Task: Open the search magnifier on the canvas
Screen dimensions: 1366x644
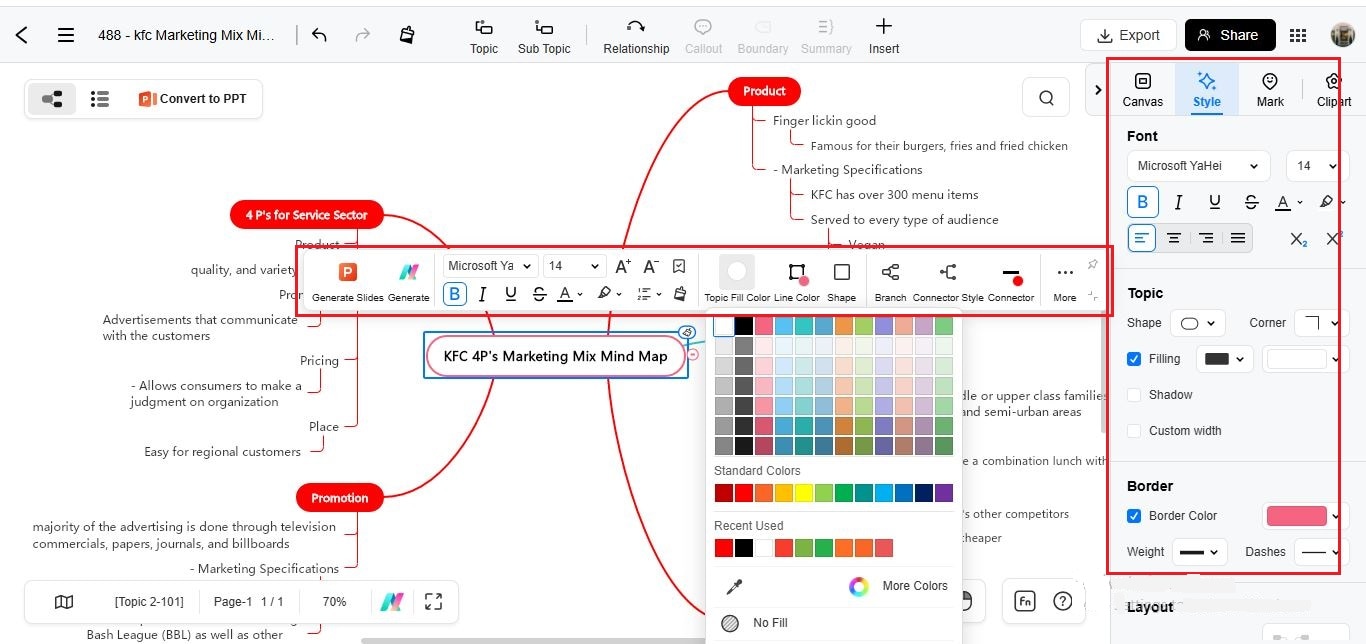Action: [x=1046, y=98]
